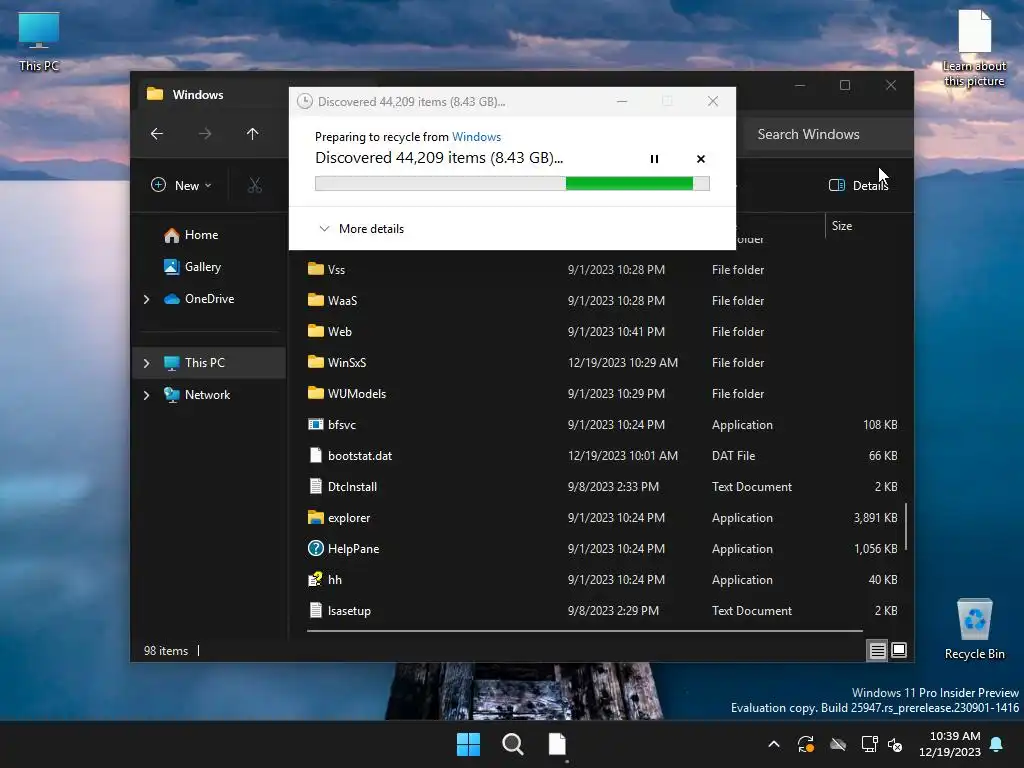This screenshot has width=1024, height=768.
Task: Select OneDrive in navigation pane
Action: tap(199, 299)
